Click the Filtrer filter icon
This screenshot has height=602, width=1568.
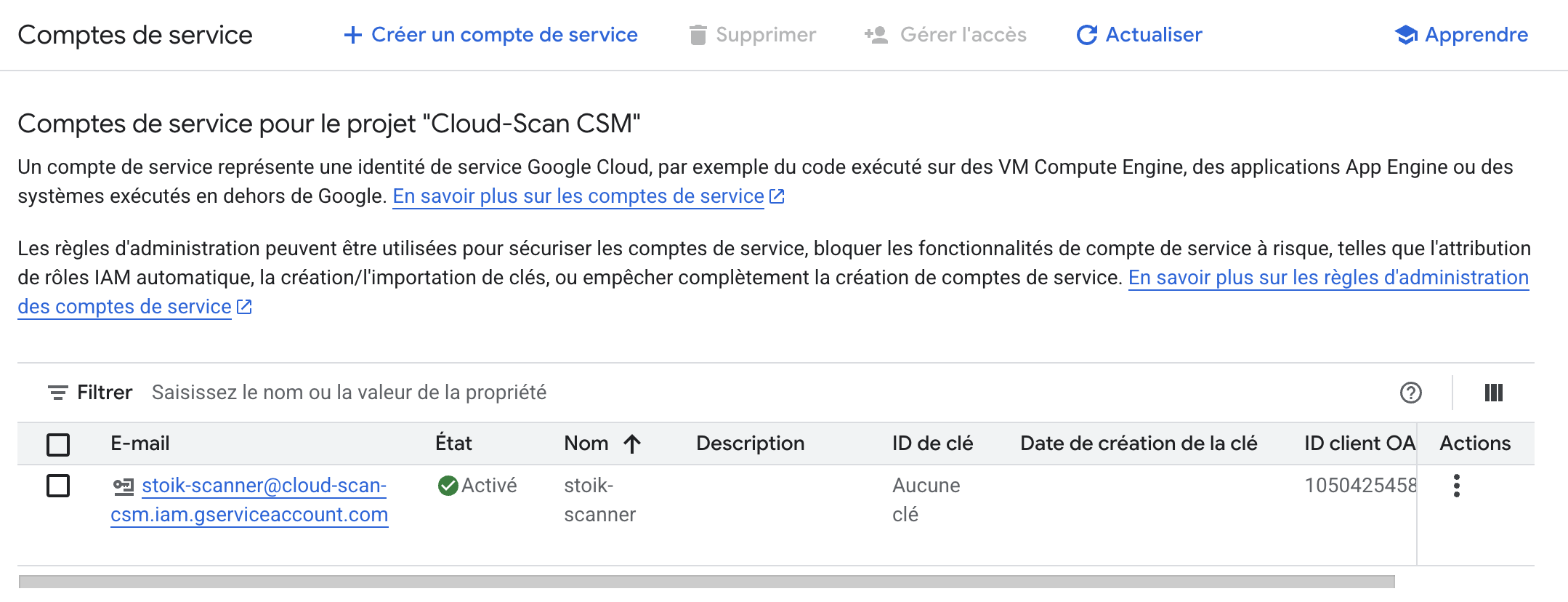pos(58,393)
